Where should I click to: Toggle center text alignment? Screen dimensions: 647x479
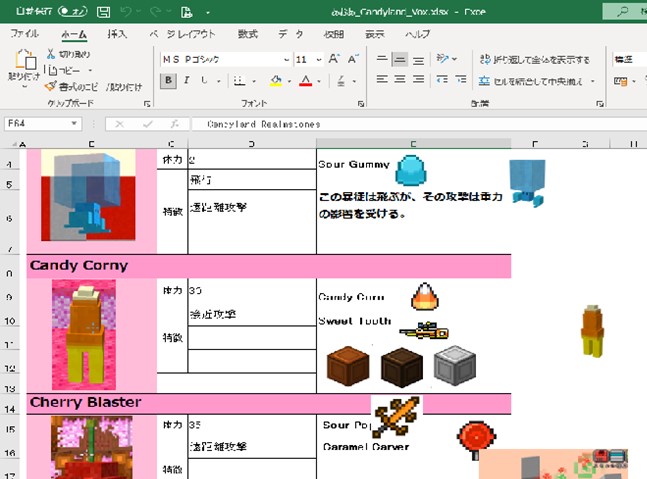pos(399,79)
